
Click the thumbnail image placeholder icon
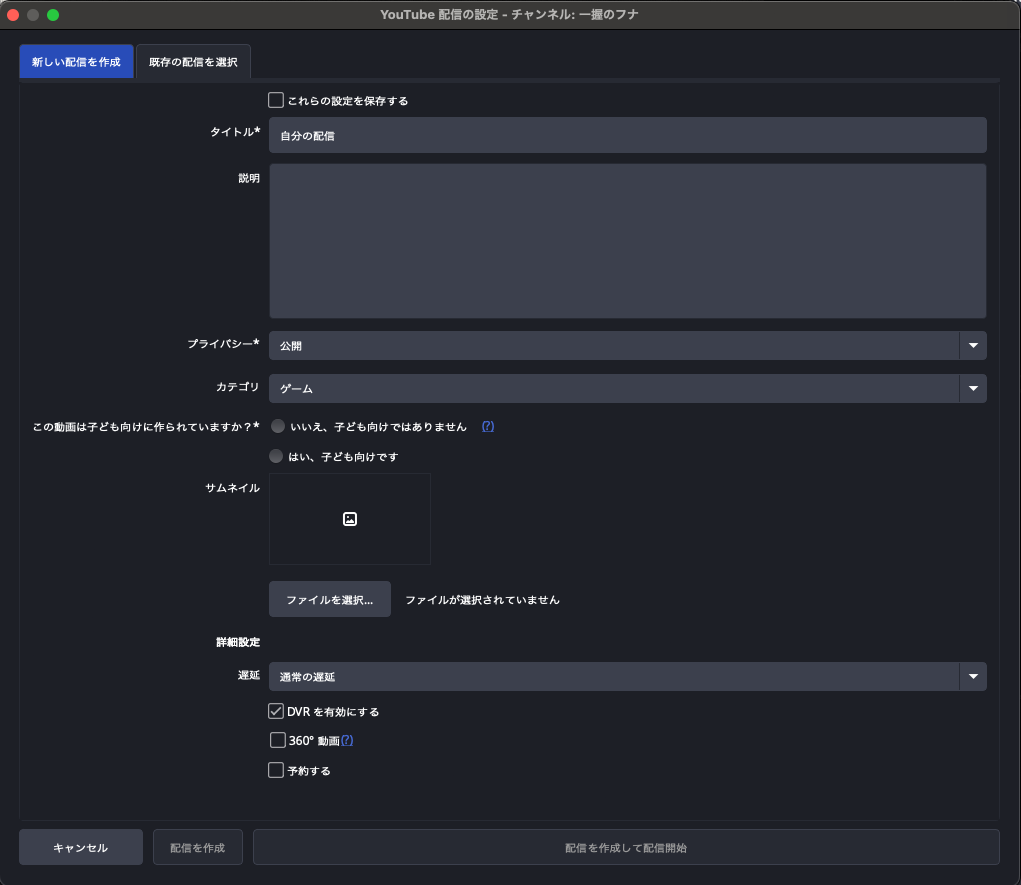(350, 519)
